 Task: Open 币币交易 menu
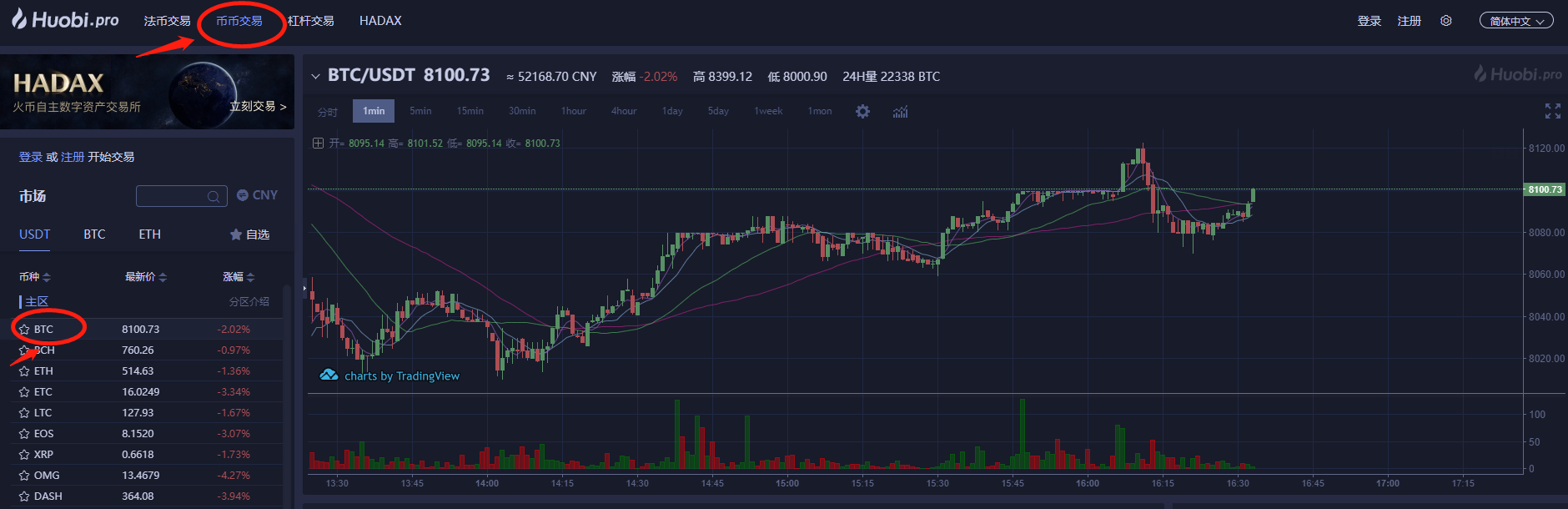[x=239, y=21]
